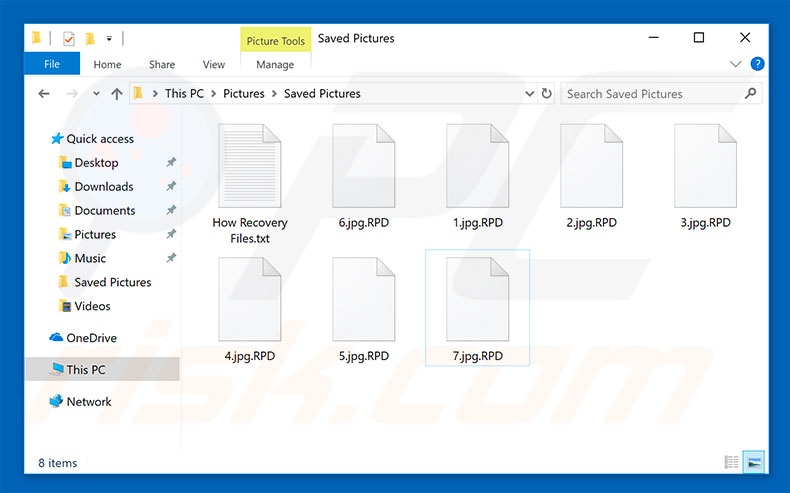
Task: Select Downloads in Quick access
Action: pos(103,187)
